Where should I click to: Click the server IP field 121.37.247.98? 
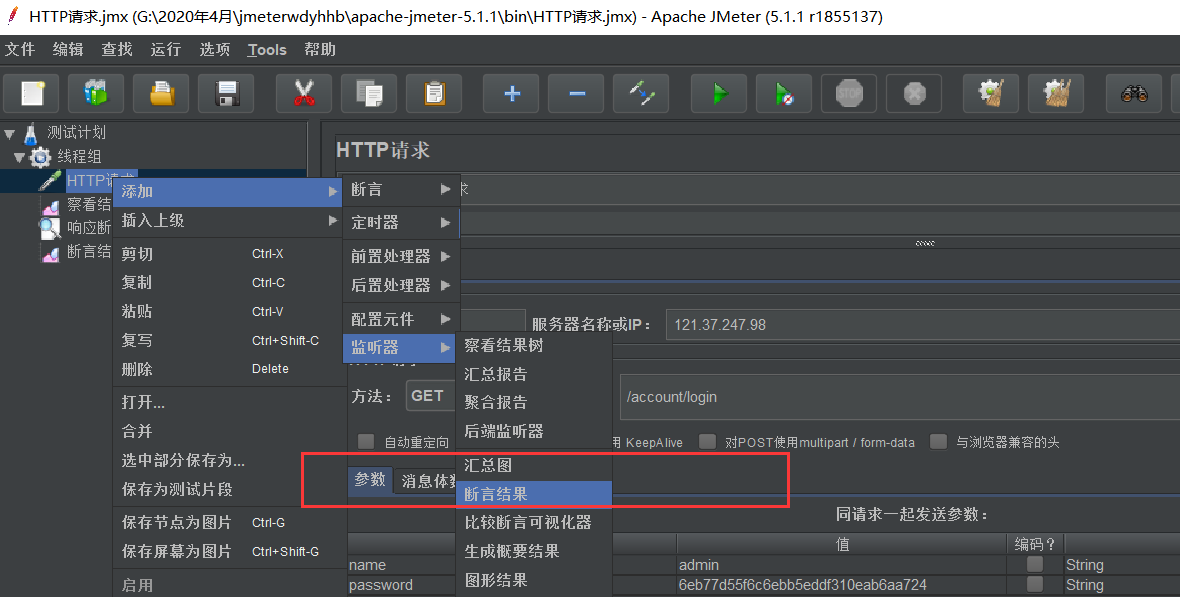pyautogui.click(x=923, y=324)
